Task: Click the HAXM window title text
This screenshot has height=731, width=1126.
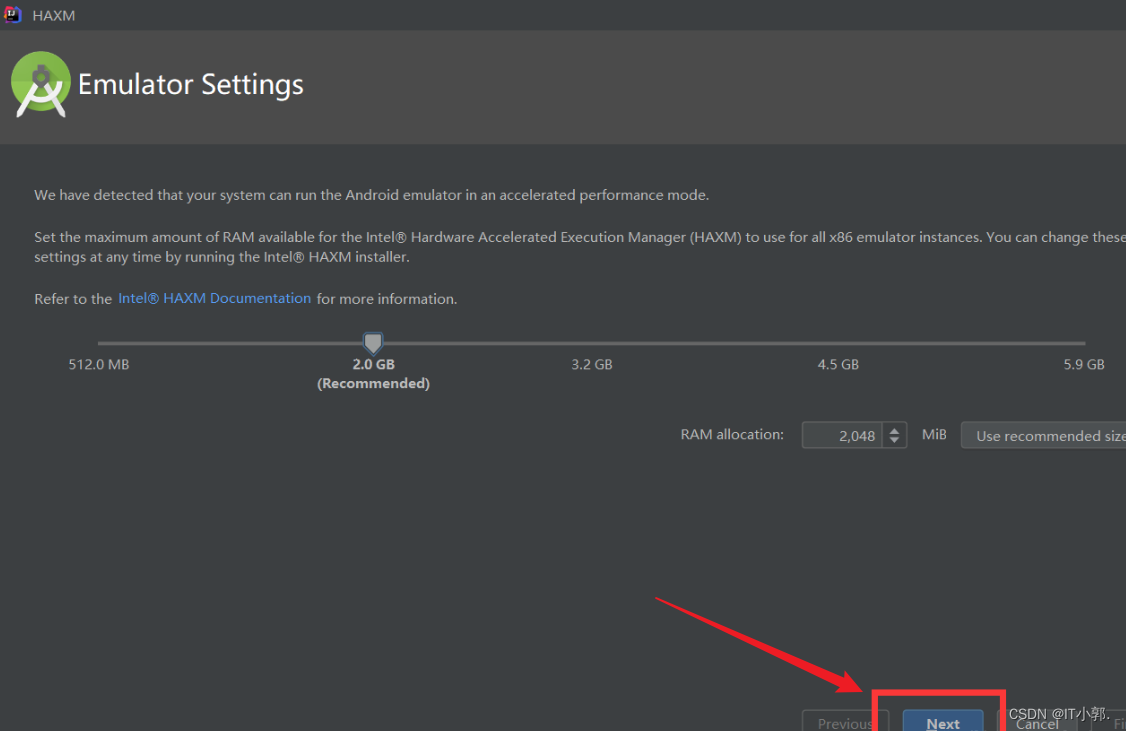Action: click(53, 15)
